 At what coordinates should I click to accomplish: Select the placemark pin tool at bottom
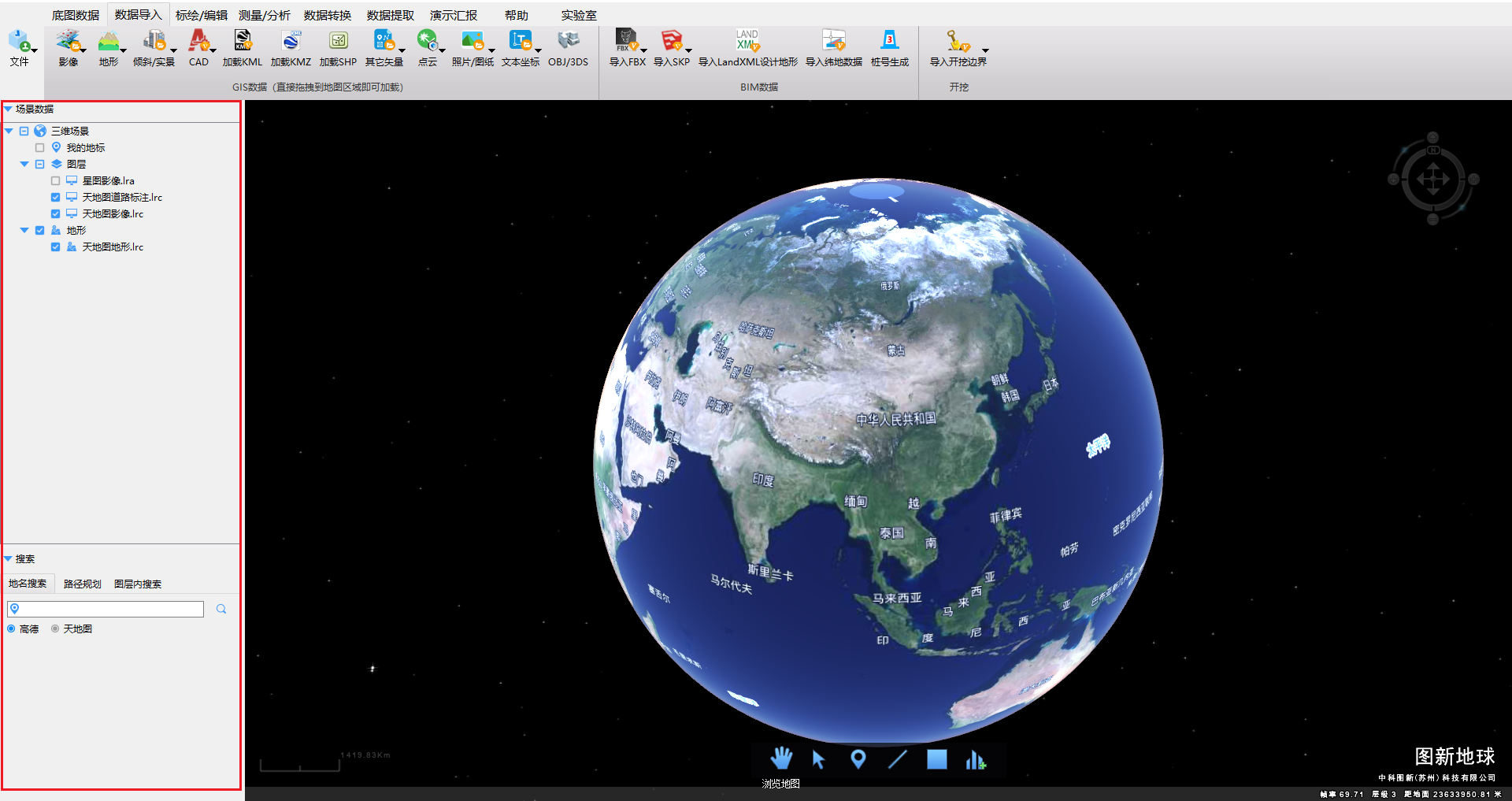858,758
